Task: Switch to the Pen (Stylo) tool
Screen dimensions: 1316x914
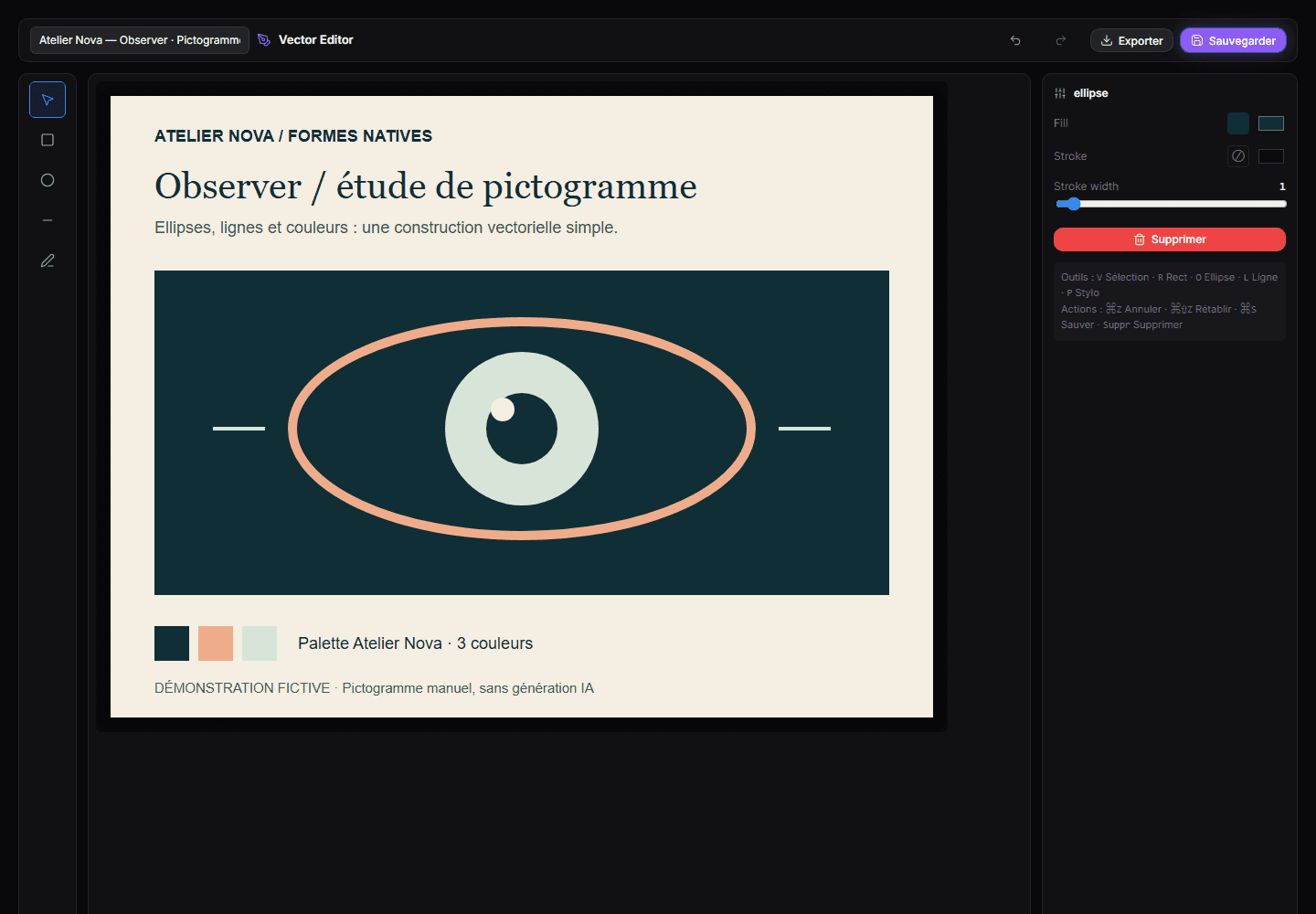Action: coord(48,260)
